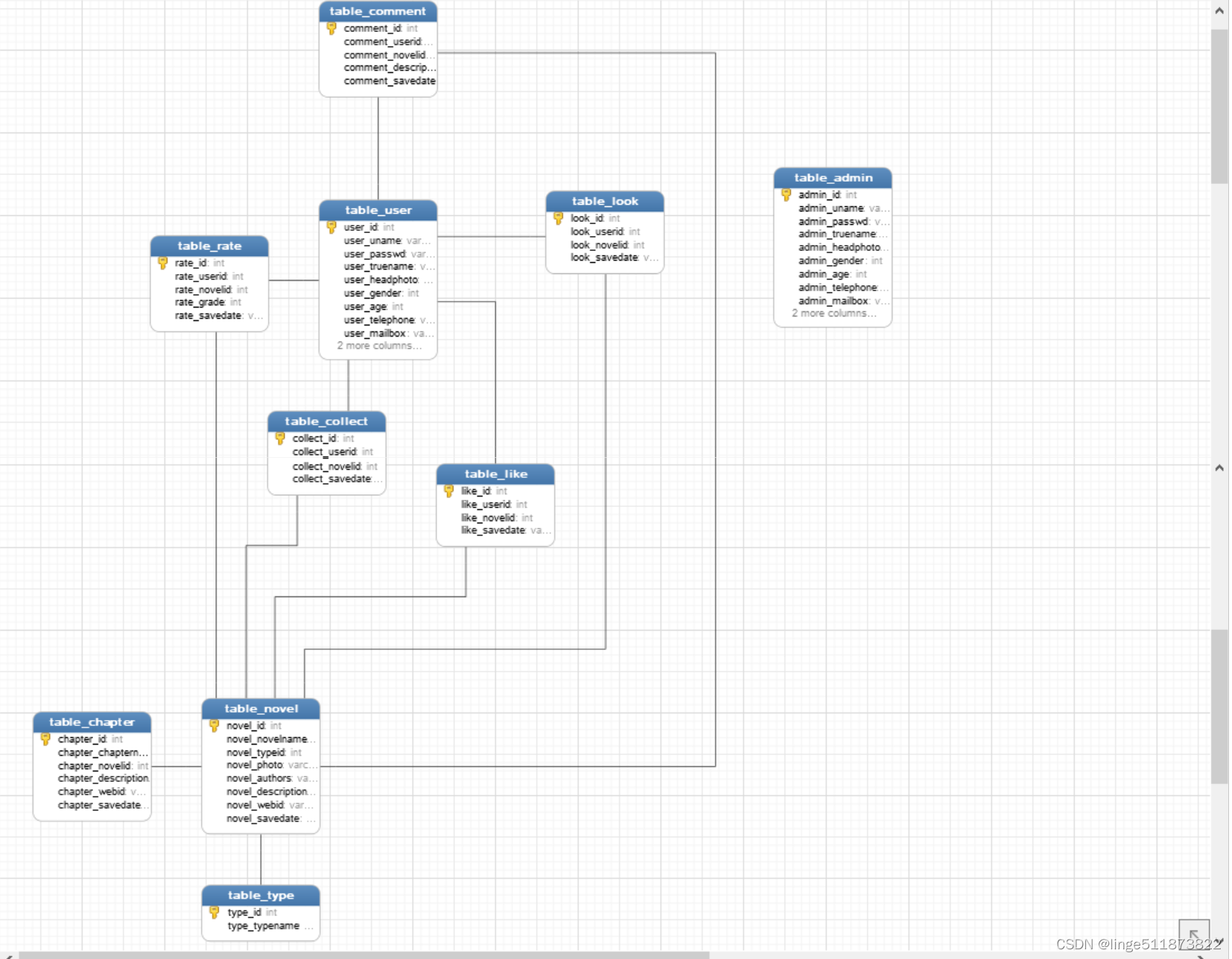This screenshot has height=959, width=1232.
Task: Click the key icon next to look_id
Action: pos(559,218)
